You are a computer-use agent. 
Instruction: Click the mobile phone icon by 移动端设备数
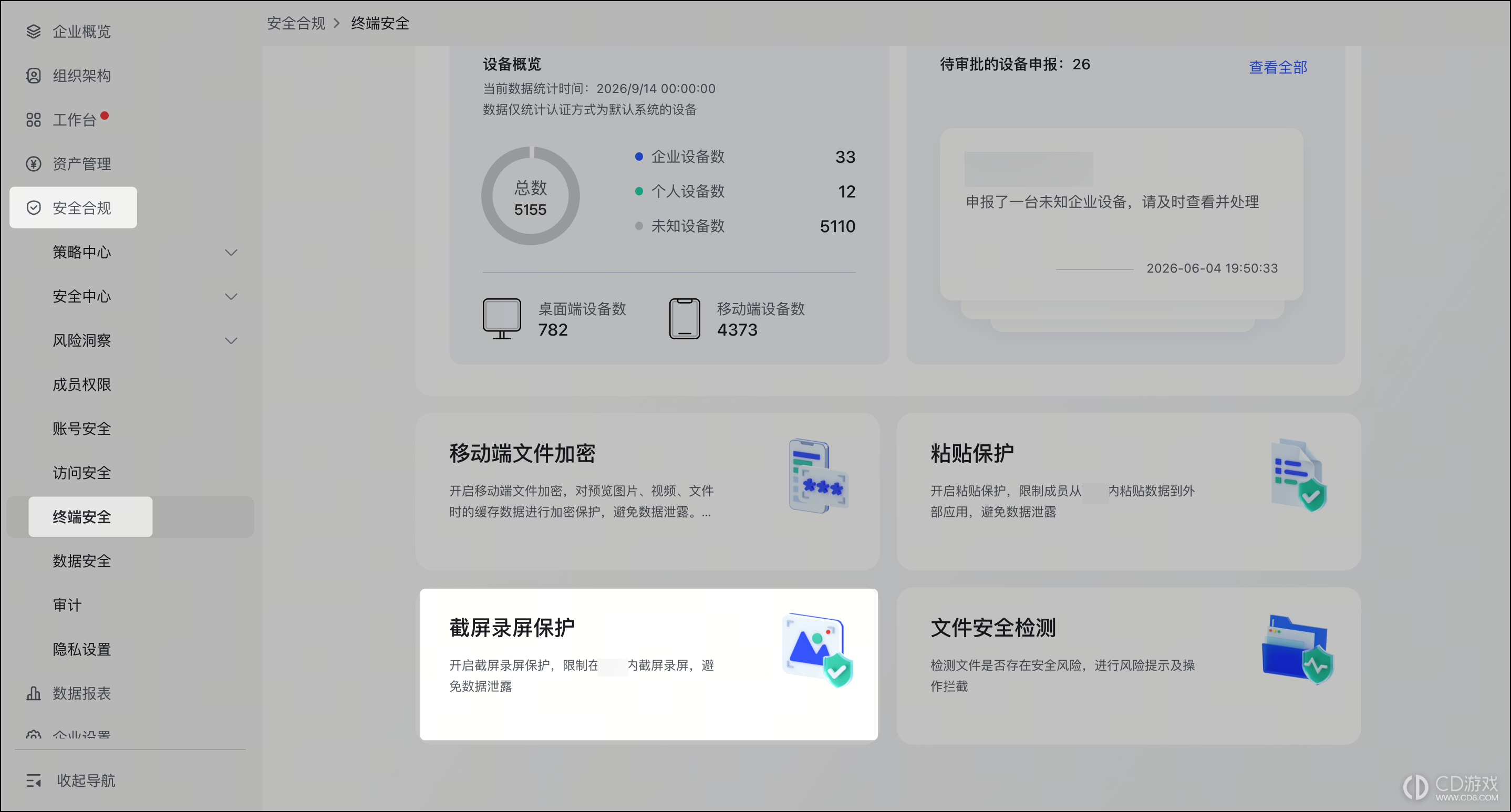pos(685,318)
